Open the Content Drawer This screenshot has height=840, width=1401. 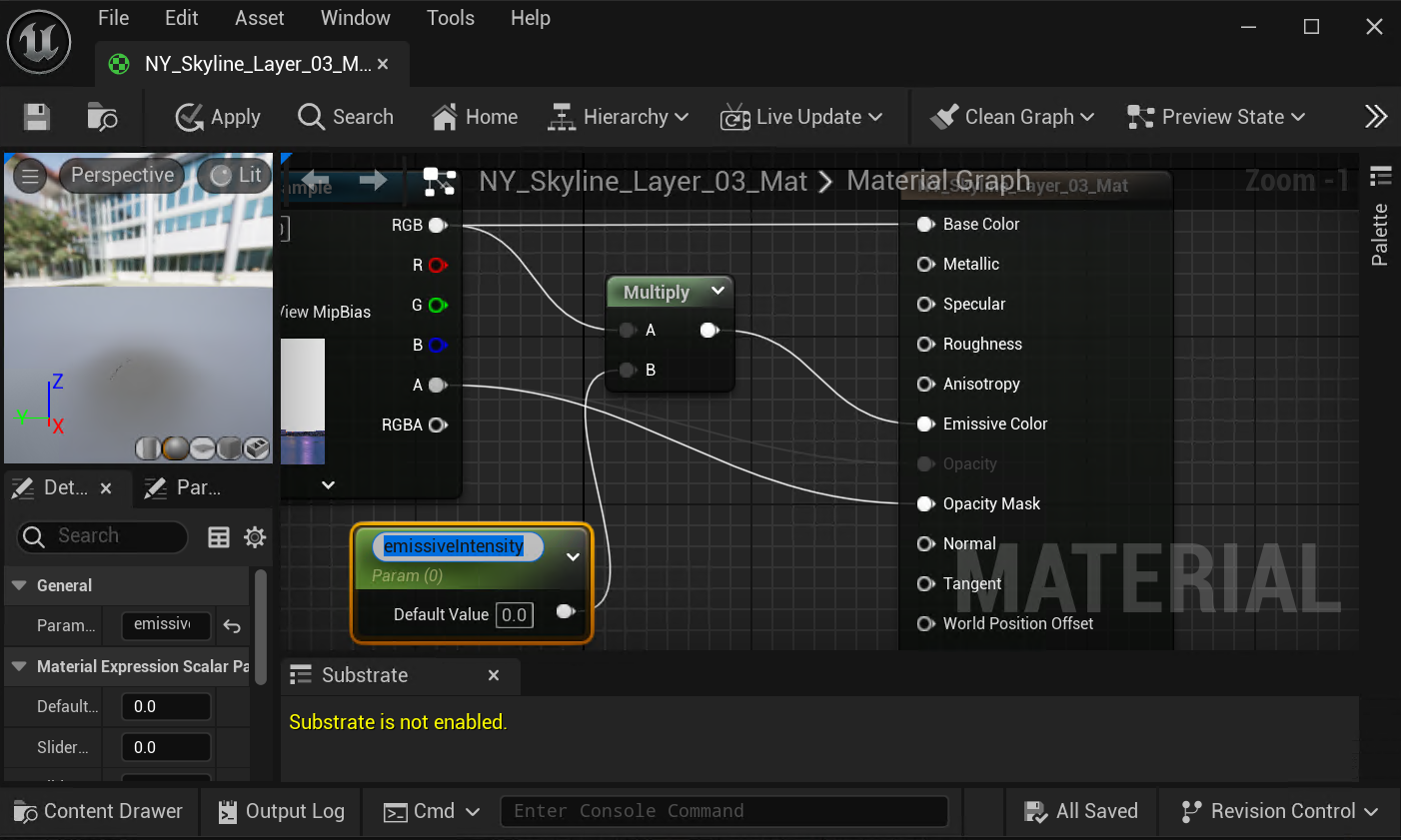pos(99,811)
